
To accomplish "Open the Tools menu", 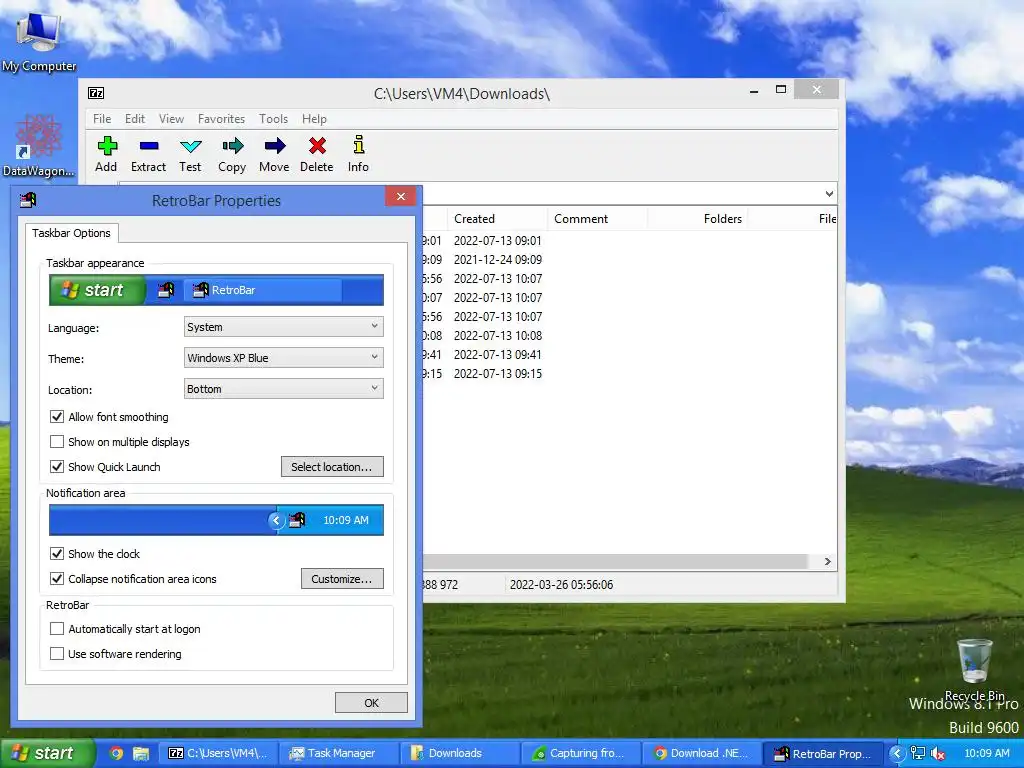I will tap(273, 119).
